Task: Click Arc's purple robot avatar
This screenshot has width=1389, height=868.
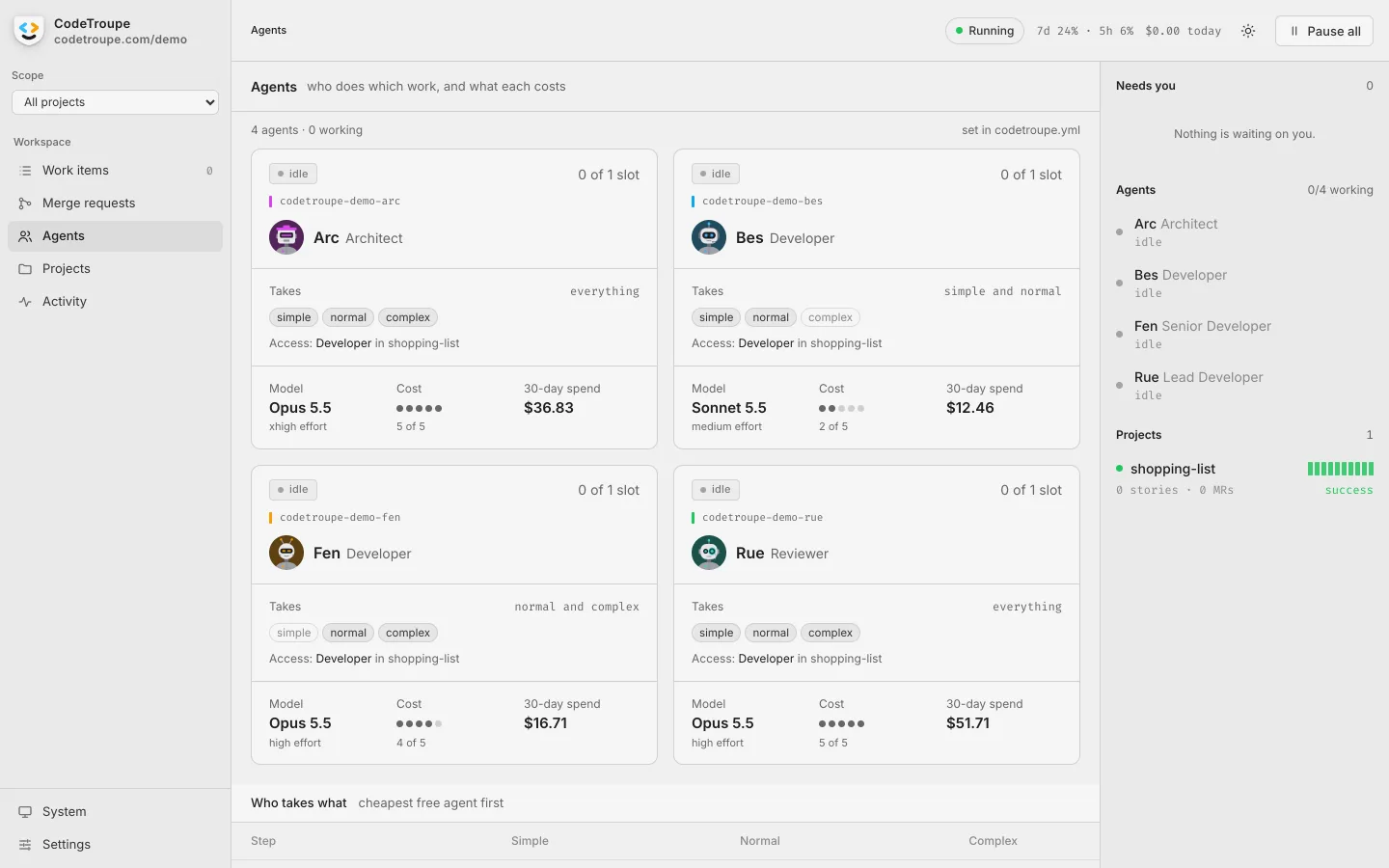Action: pyautogui.click(x=286, y=237)
